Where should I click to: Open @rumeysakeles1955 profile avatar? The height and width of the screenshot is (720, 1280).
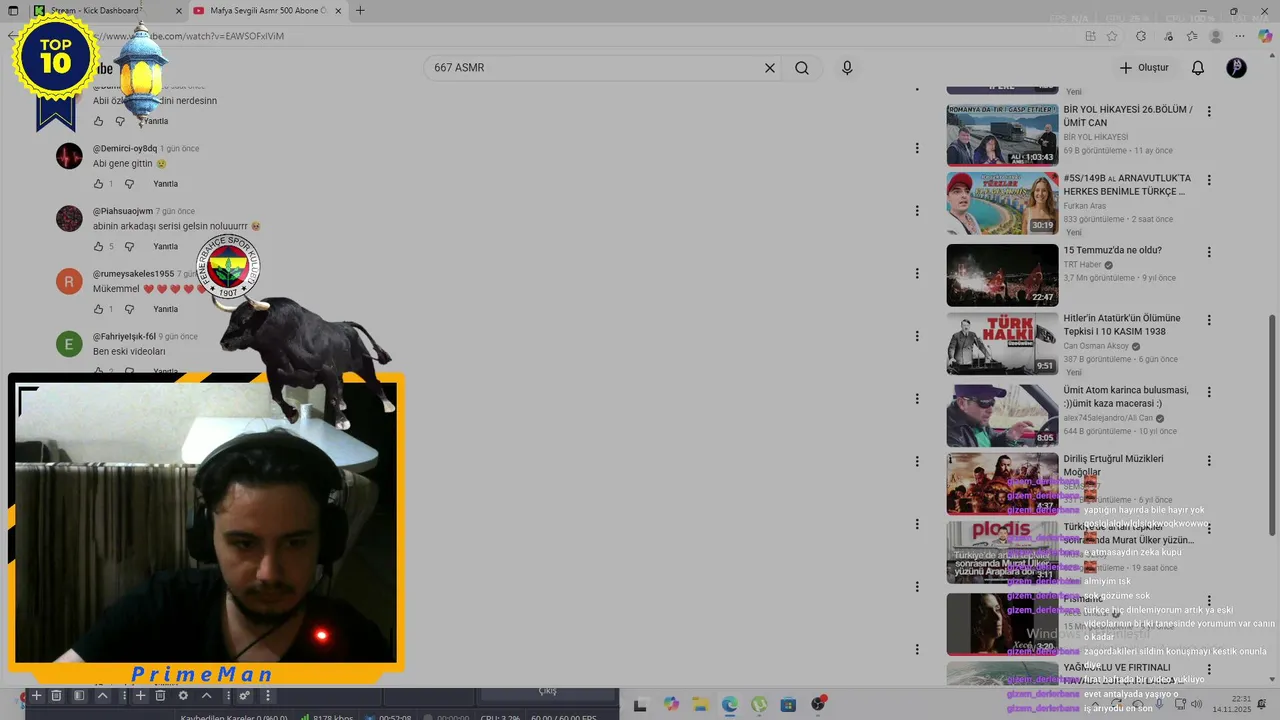point(69,281)
